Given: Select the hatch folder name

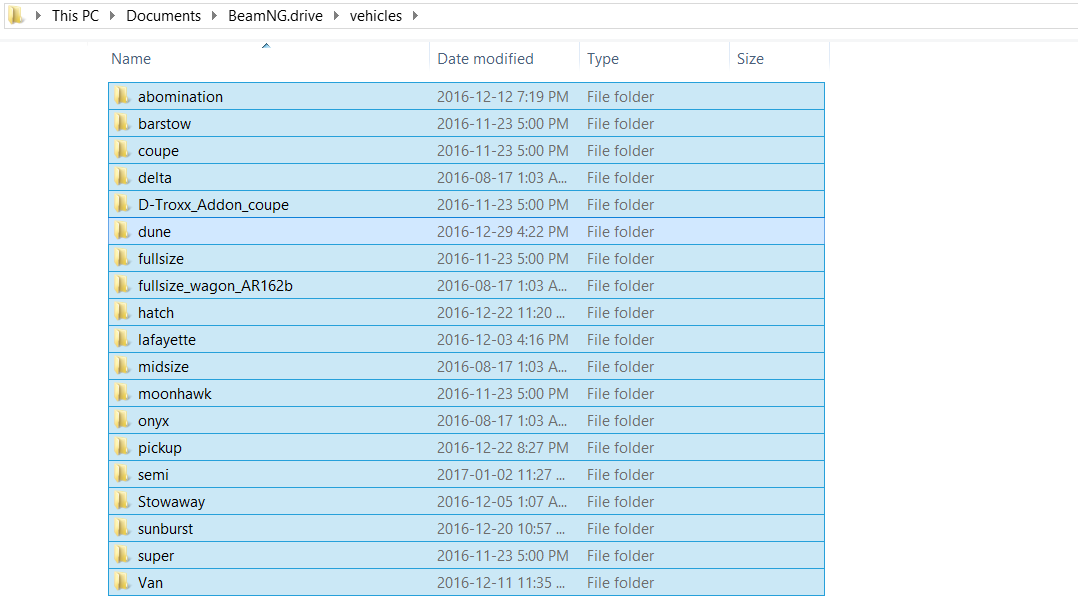Looking at the screenshot, I should [x=156, y=313].
